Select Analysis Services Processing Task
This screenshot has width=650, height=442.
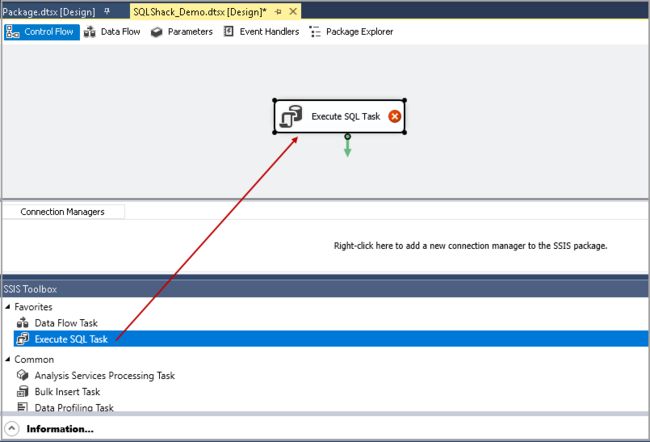click(104, 376)
